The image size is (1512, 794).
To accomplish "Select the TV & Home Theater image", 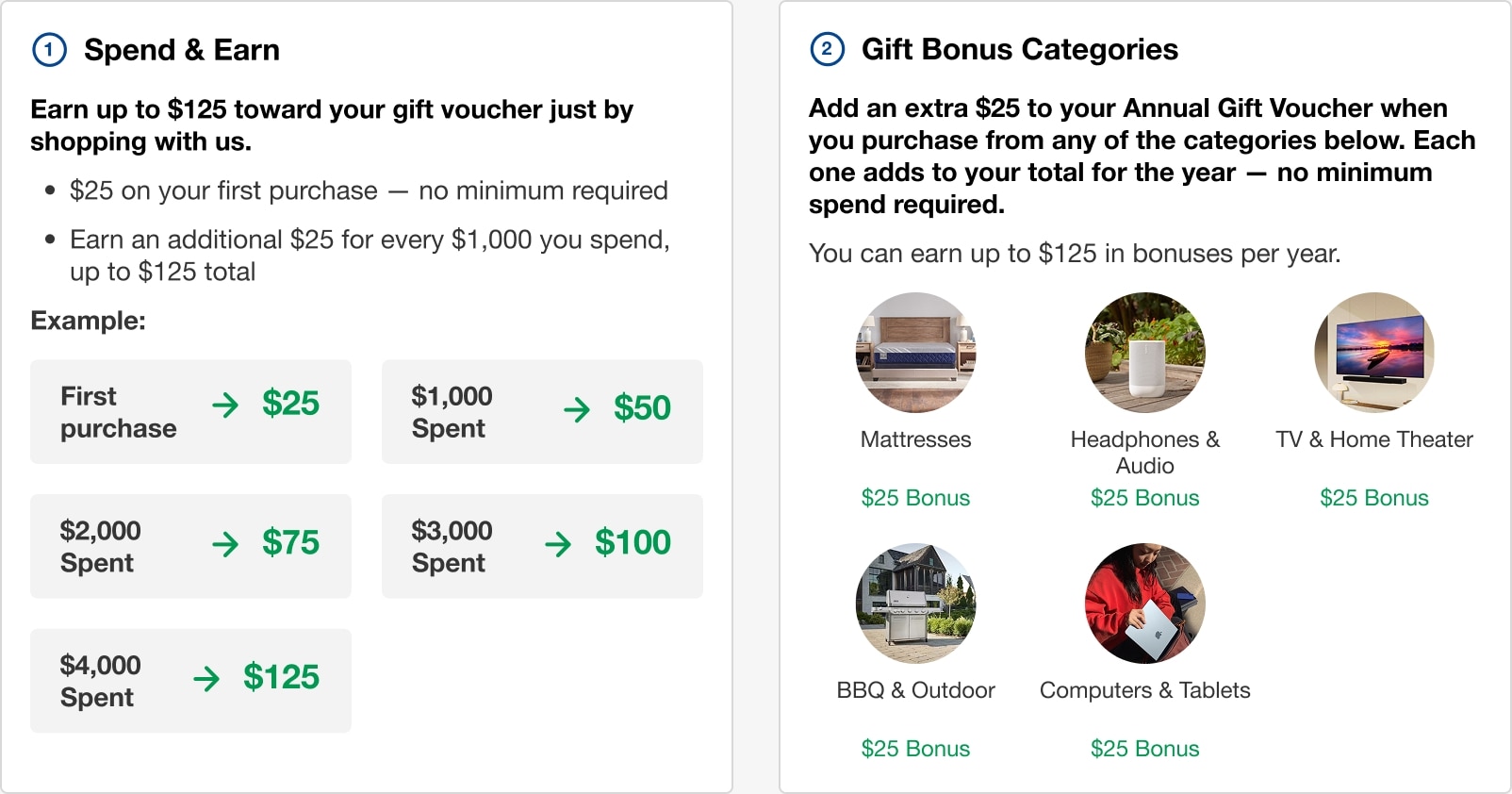I will [1373, 353].
